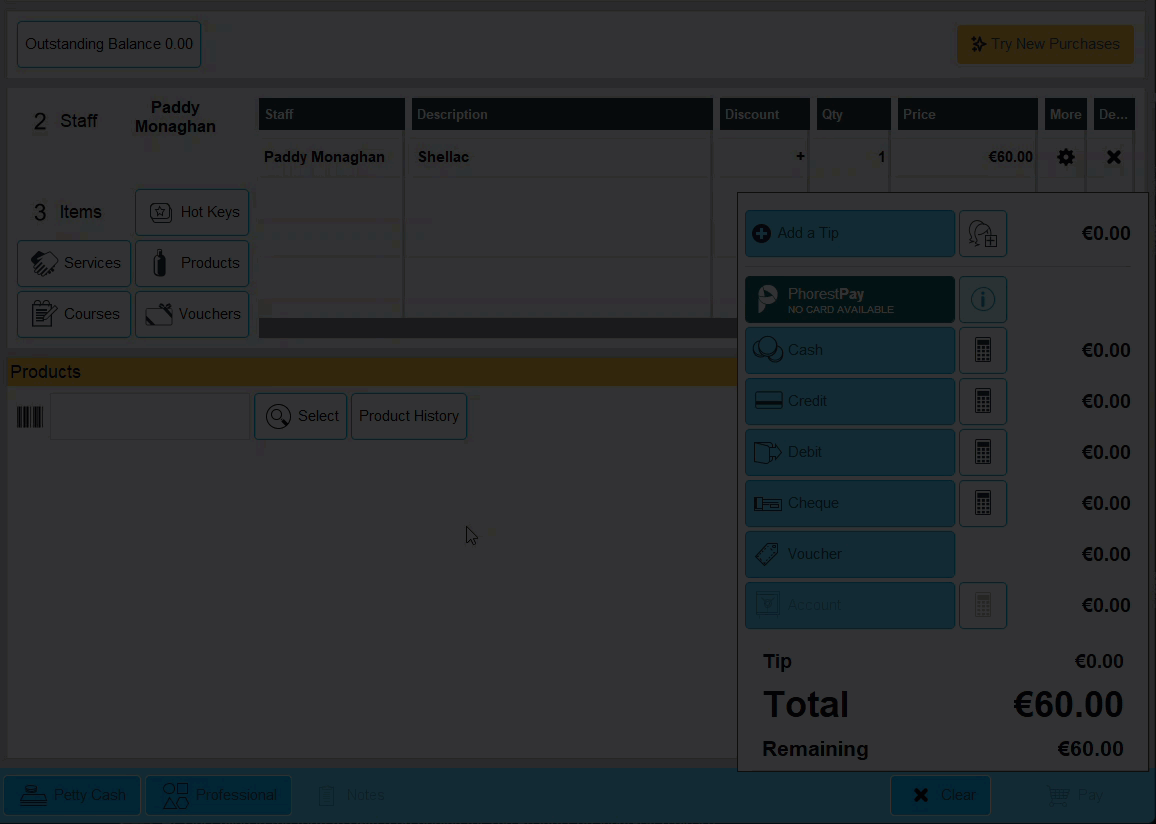This screenshot has width=1156, height=824.
Task: Click the Notes icon in the bottom bar
Action: (327, 795)
